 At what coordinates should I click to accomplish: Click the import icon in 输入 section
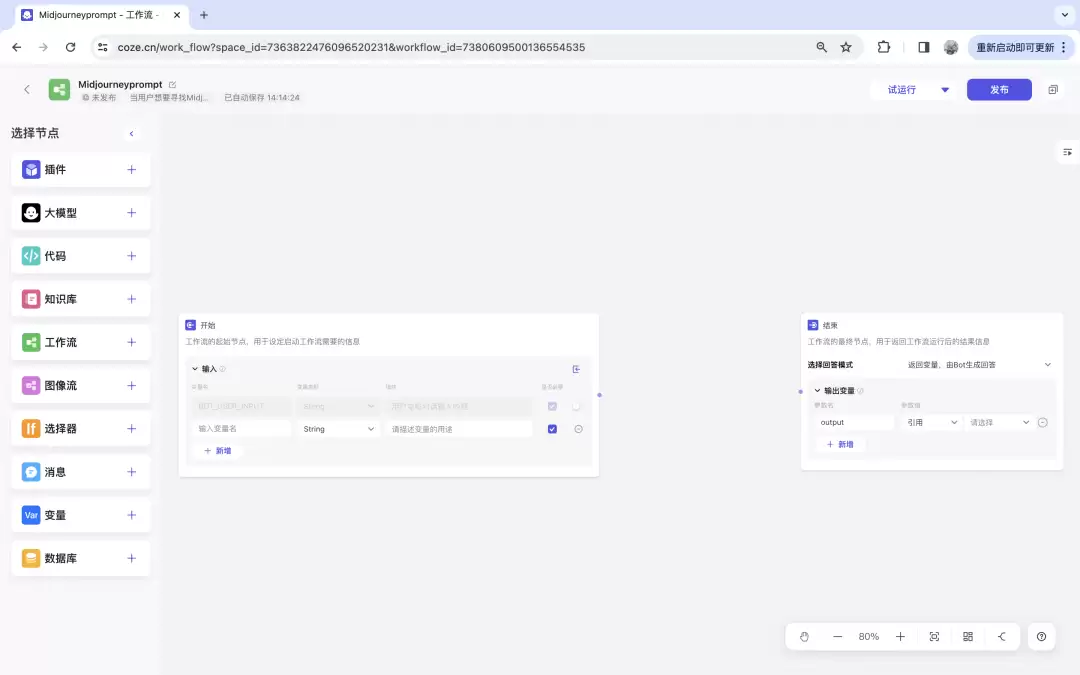(x=577, y=369)
